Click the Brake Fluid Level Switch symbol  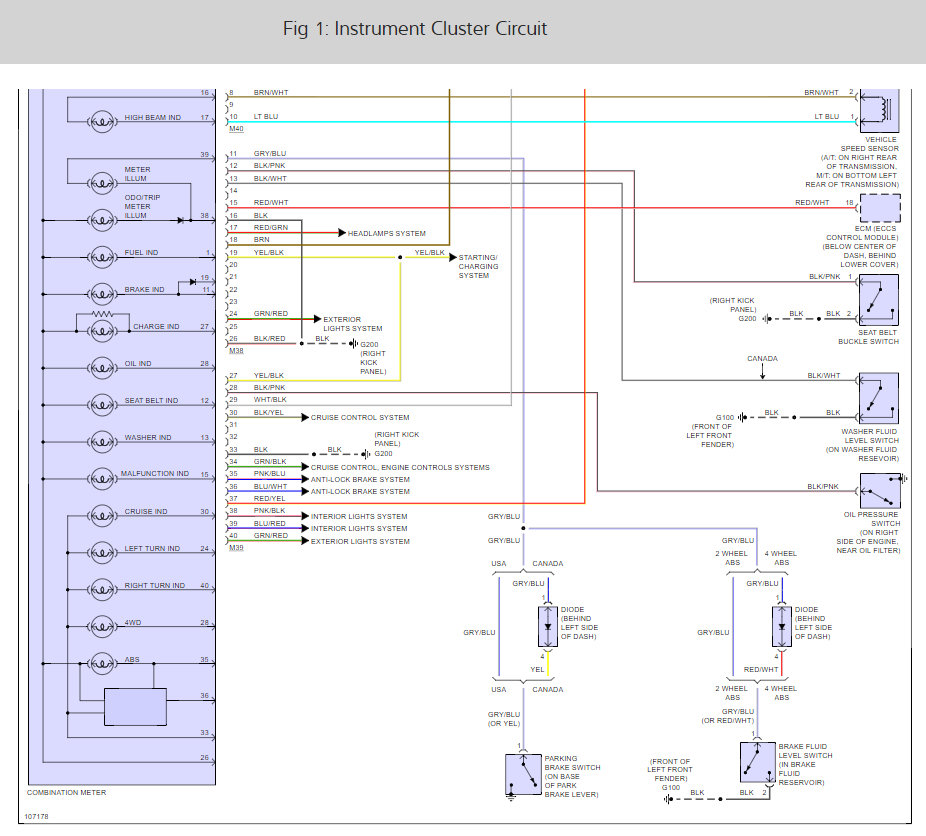coord(757,762)
